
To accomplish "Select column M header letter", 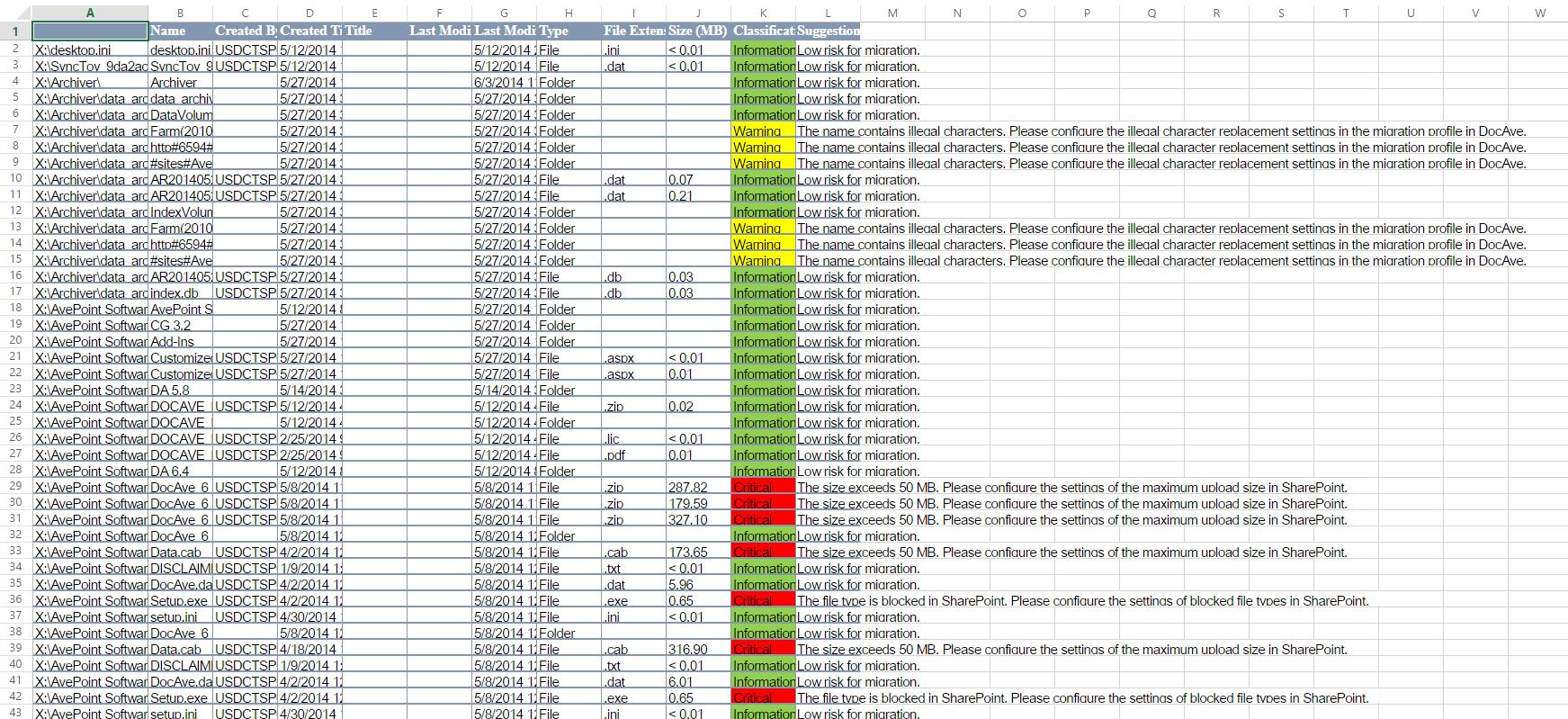I will pos(892,13).
